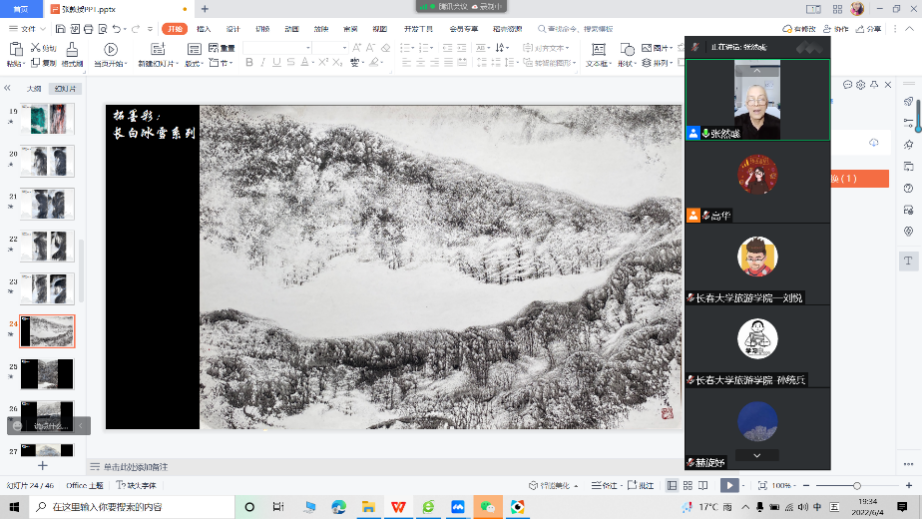Click the Paste clipboard icon
This screenshot has width=922, height=519.
[x=16, y=49]
